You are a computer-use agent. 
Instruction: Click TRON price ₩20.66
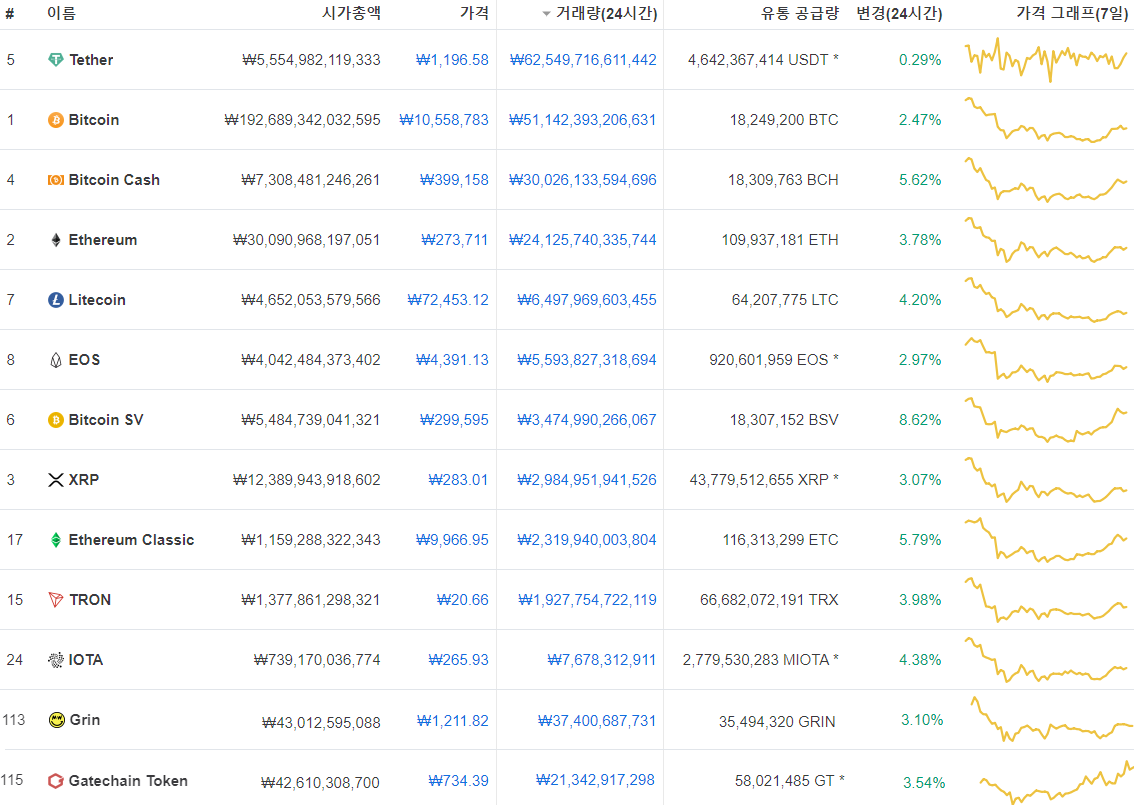point(463,600)
